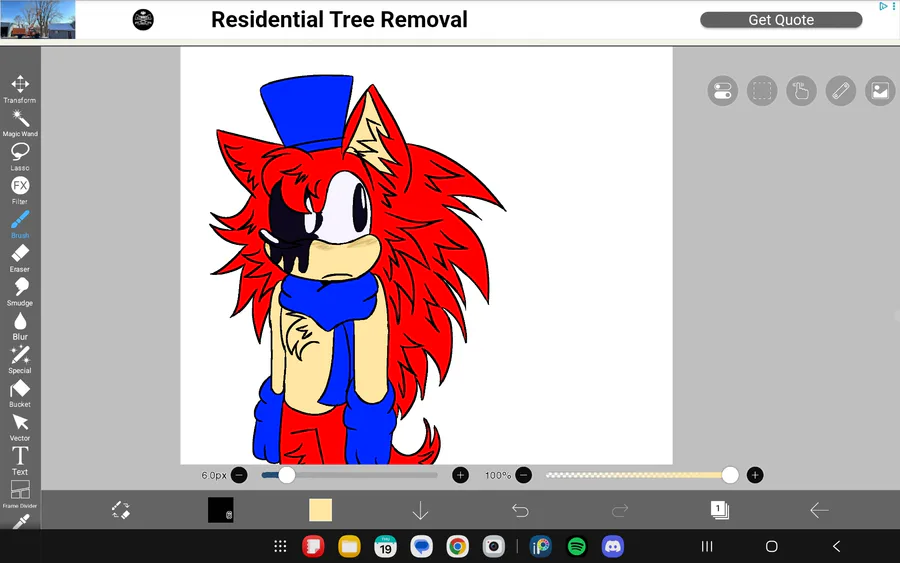The width and height of the screenshot is (900, 563).
Task: Open the FX Filter tool
Action: [x=20, y=191]
